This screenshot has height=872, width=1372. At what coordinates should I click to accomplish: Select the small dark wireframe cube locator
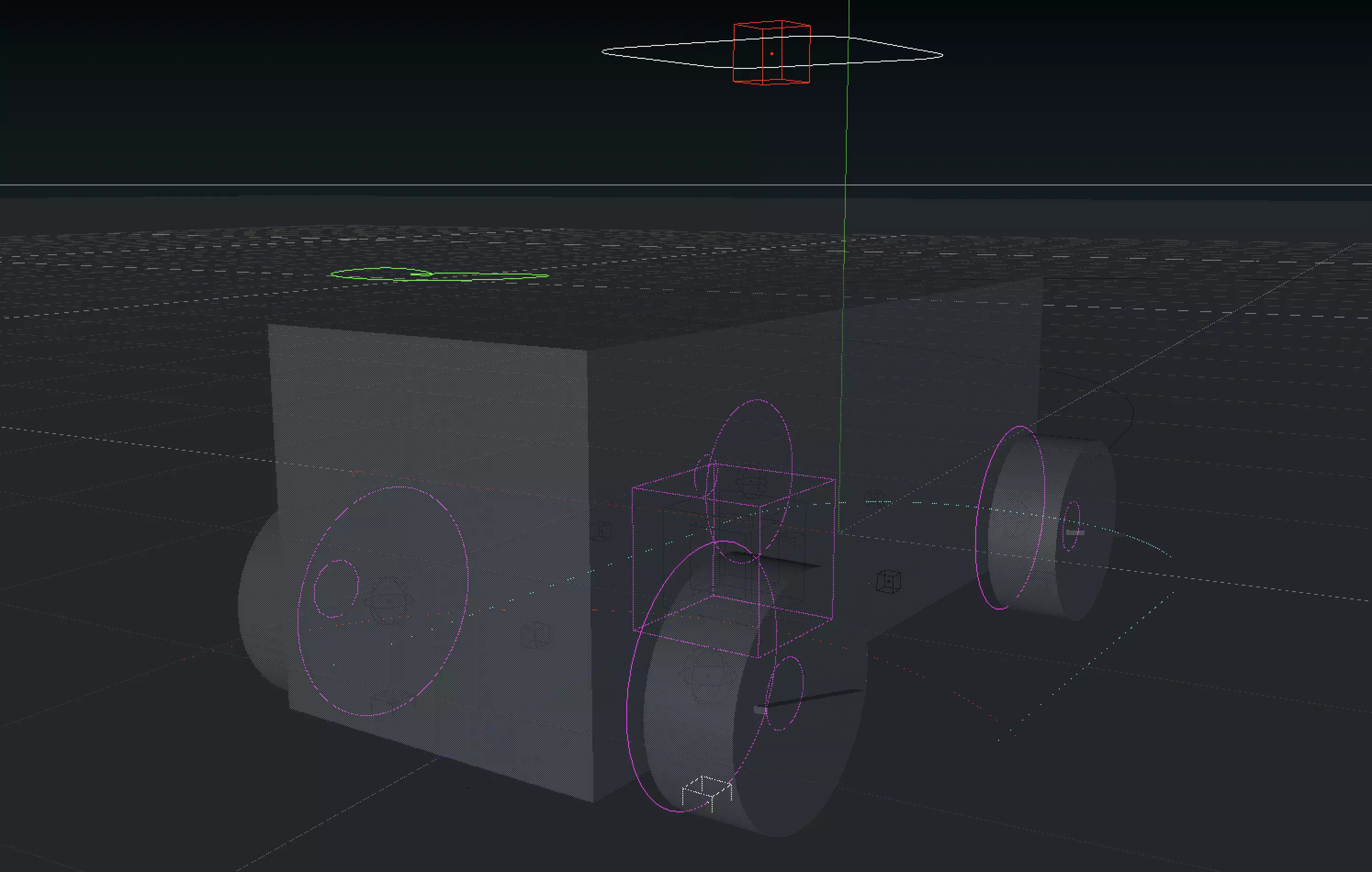point(888,581)
